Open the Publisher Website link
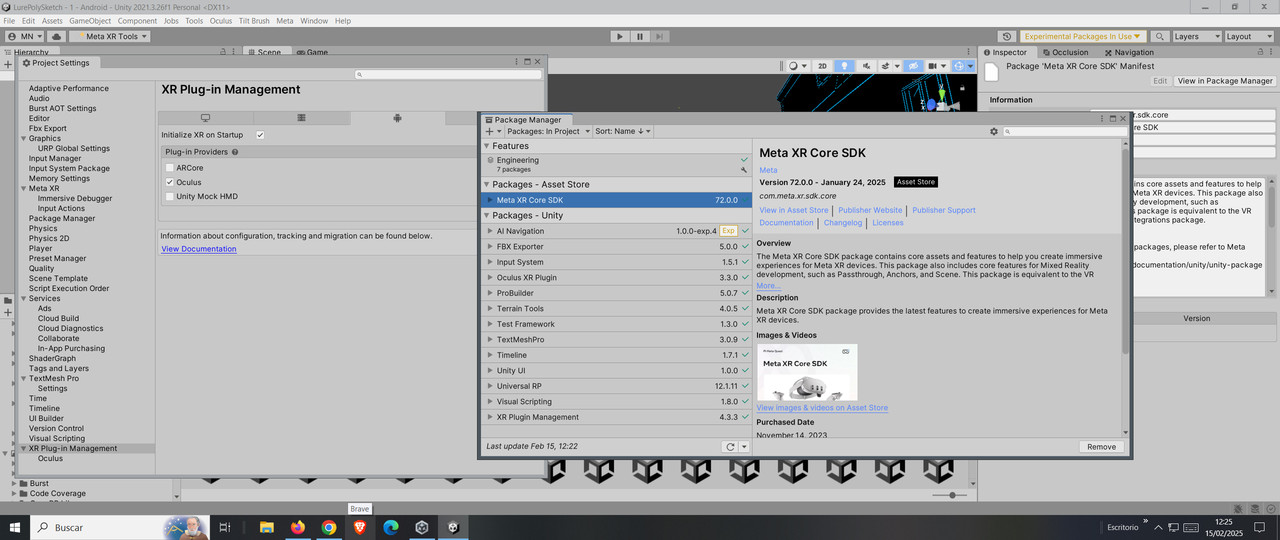Viewport: 1280px width, 540px height. tap(870, 210)
